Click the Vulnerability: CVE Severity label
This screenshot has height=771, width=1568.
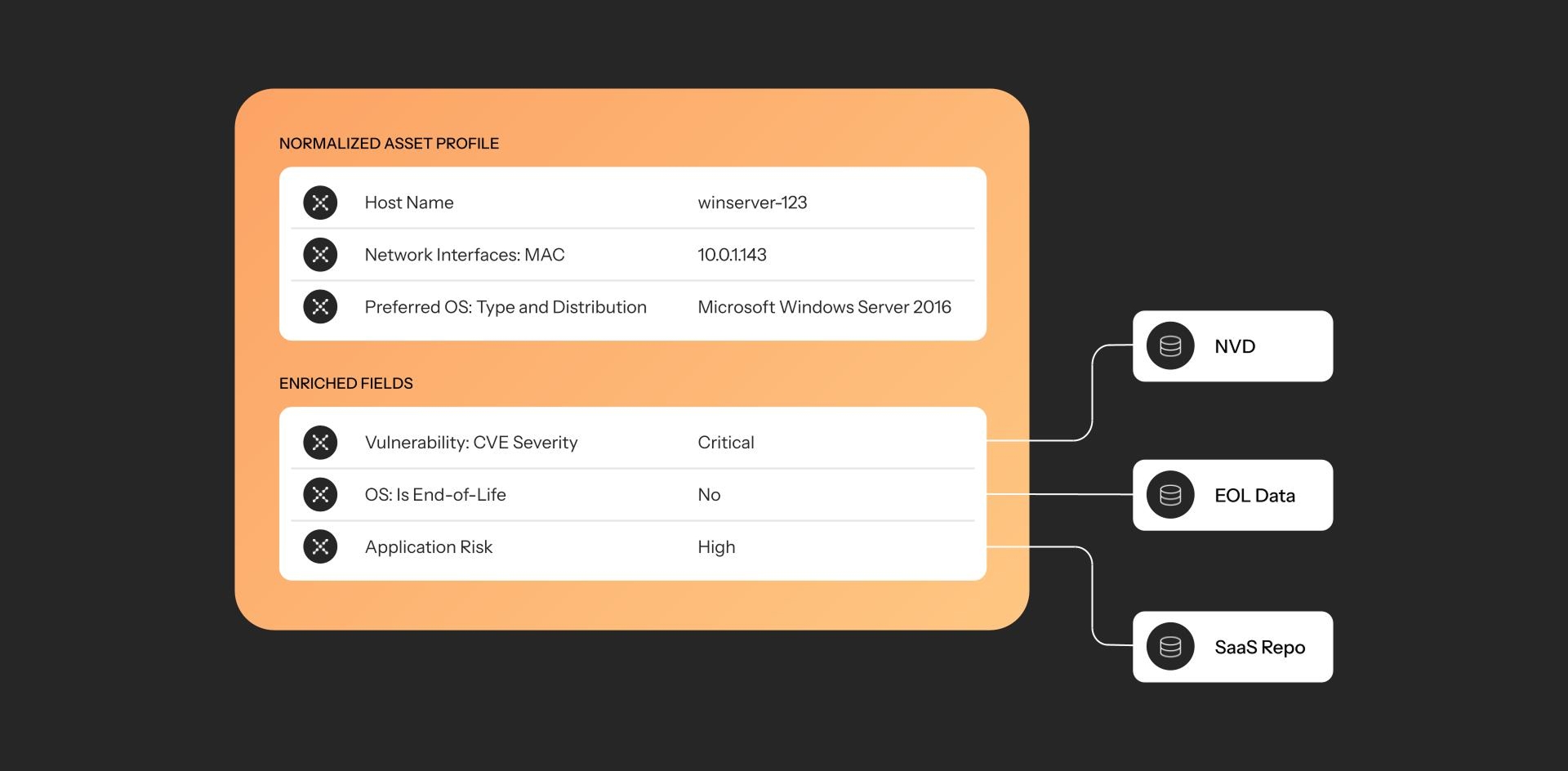pyautogui.click(x=471, y=443)
